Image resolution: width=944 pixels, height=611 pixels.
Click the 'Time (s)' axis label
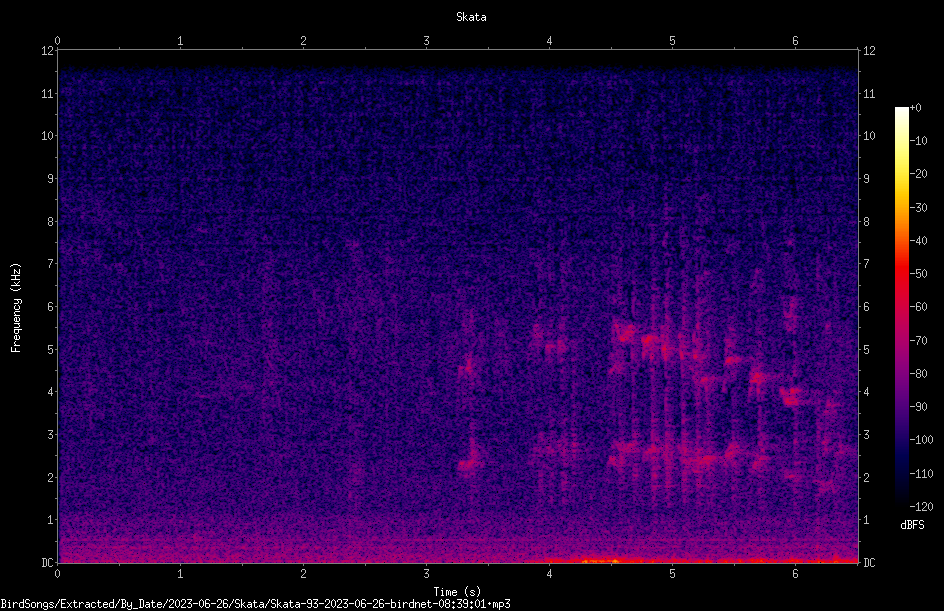coord(457,592)
